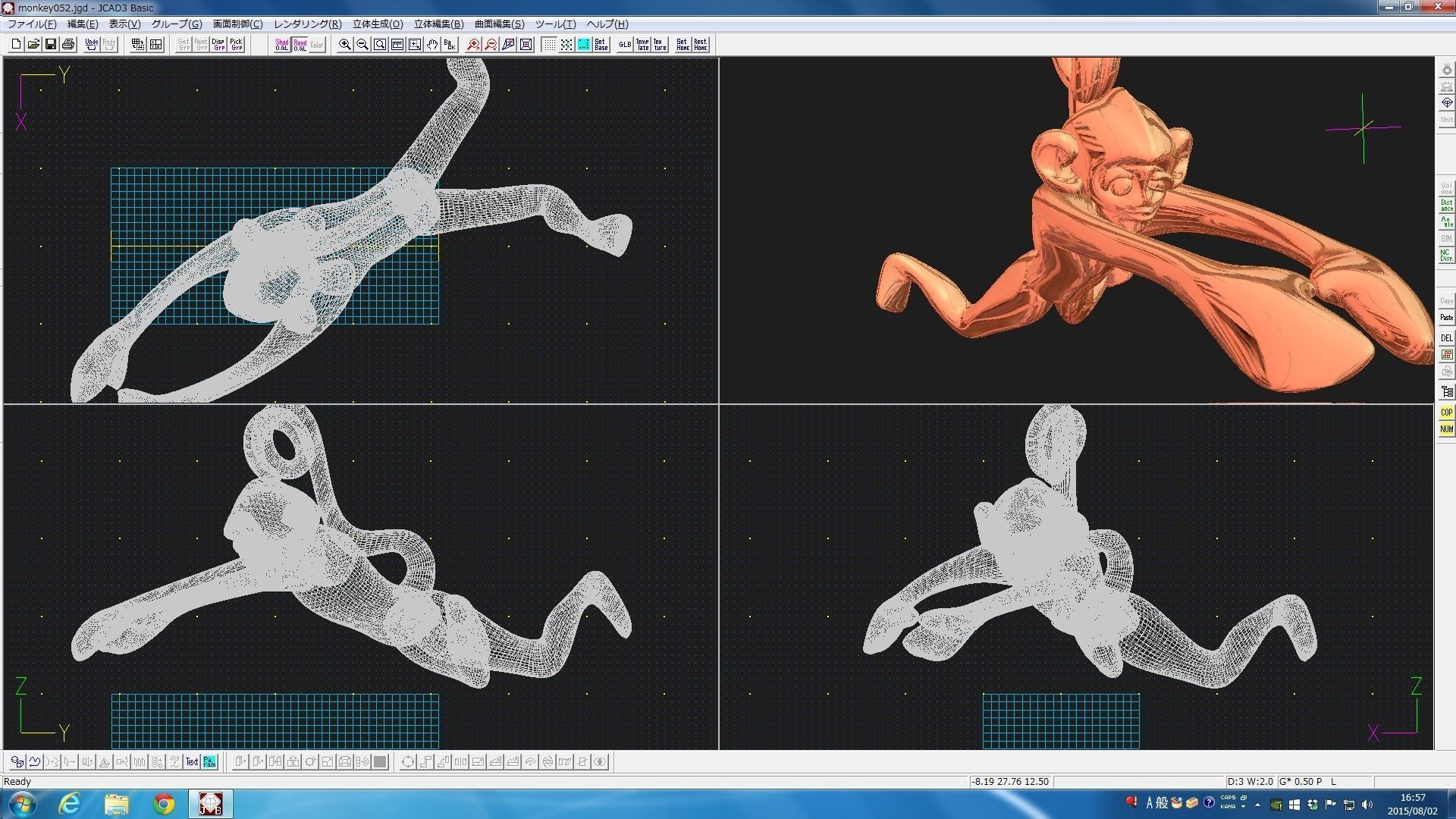1456x819 pixels.
Task: Click the NC Disp. button
Action: [1446, 256]
